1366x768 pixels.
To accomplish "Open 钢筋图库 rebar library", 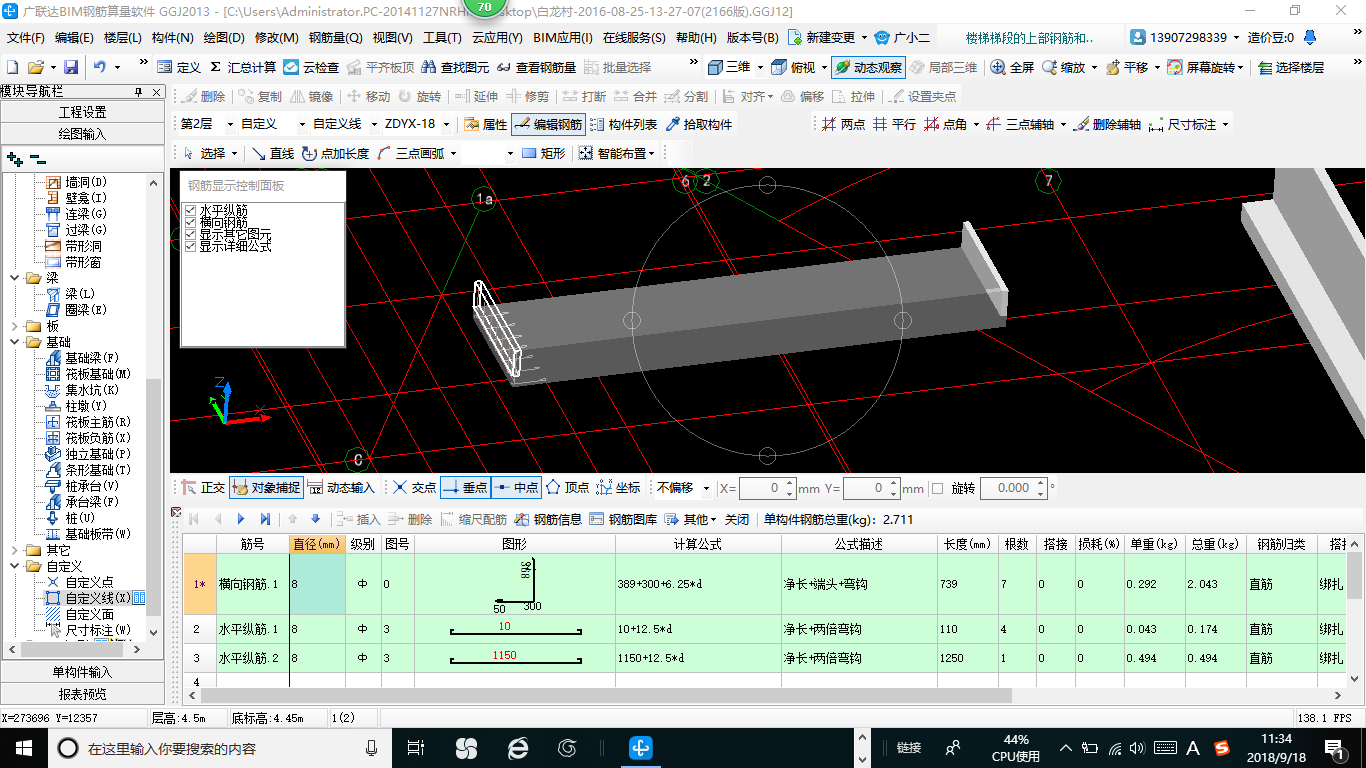I will [x=623, y=519].
